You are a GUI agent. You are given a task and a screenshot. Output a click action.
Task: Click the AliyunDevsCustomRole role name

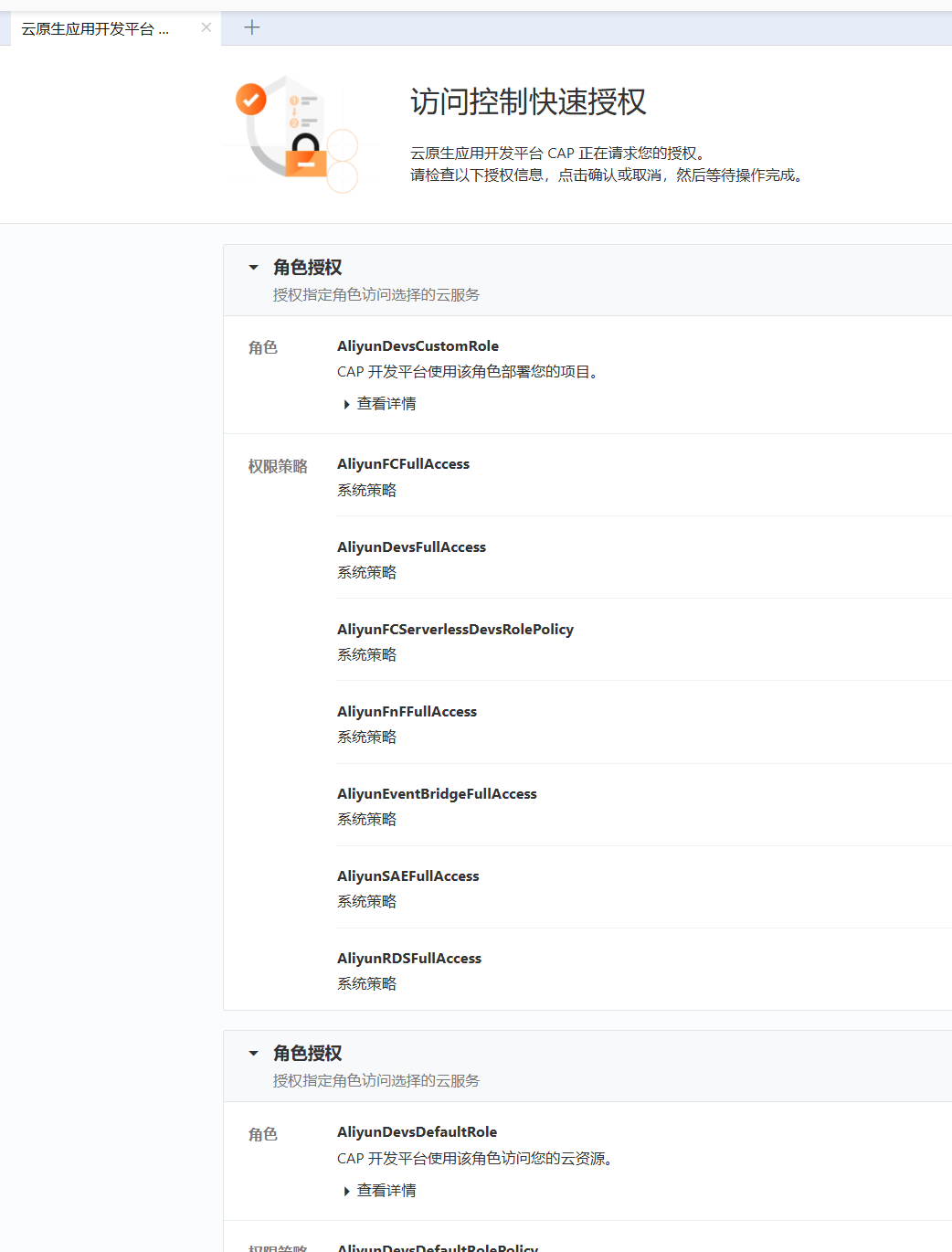tap(418, 346)
